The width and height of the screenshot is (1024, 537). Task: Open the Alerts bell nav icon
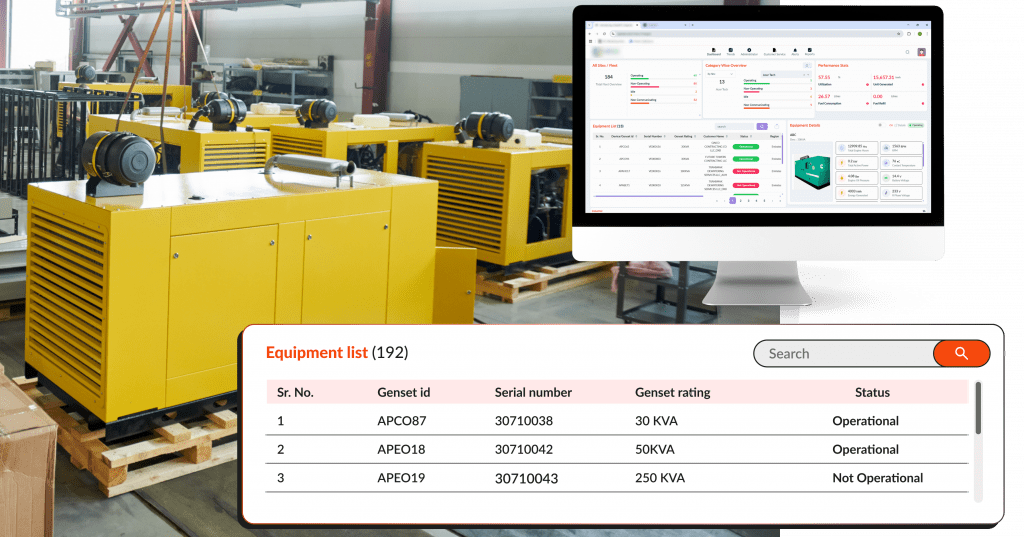tap(797, 51)
